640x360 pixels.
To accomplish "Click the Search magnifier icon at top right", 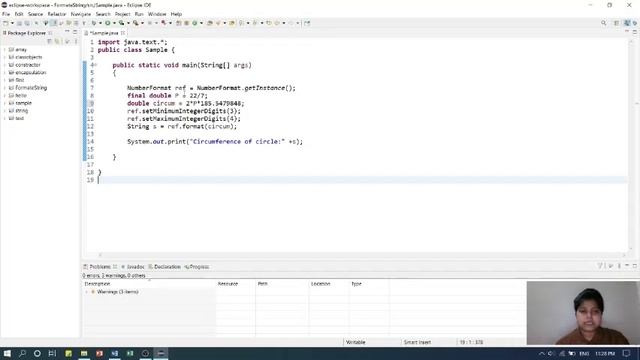I will click(x=604, y=23).
